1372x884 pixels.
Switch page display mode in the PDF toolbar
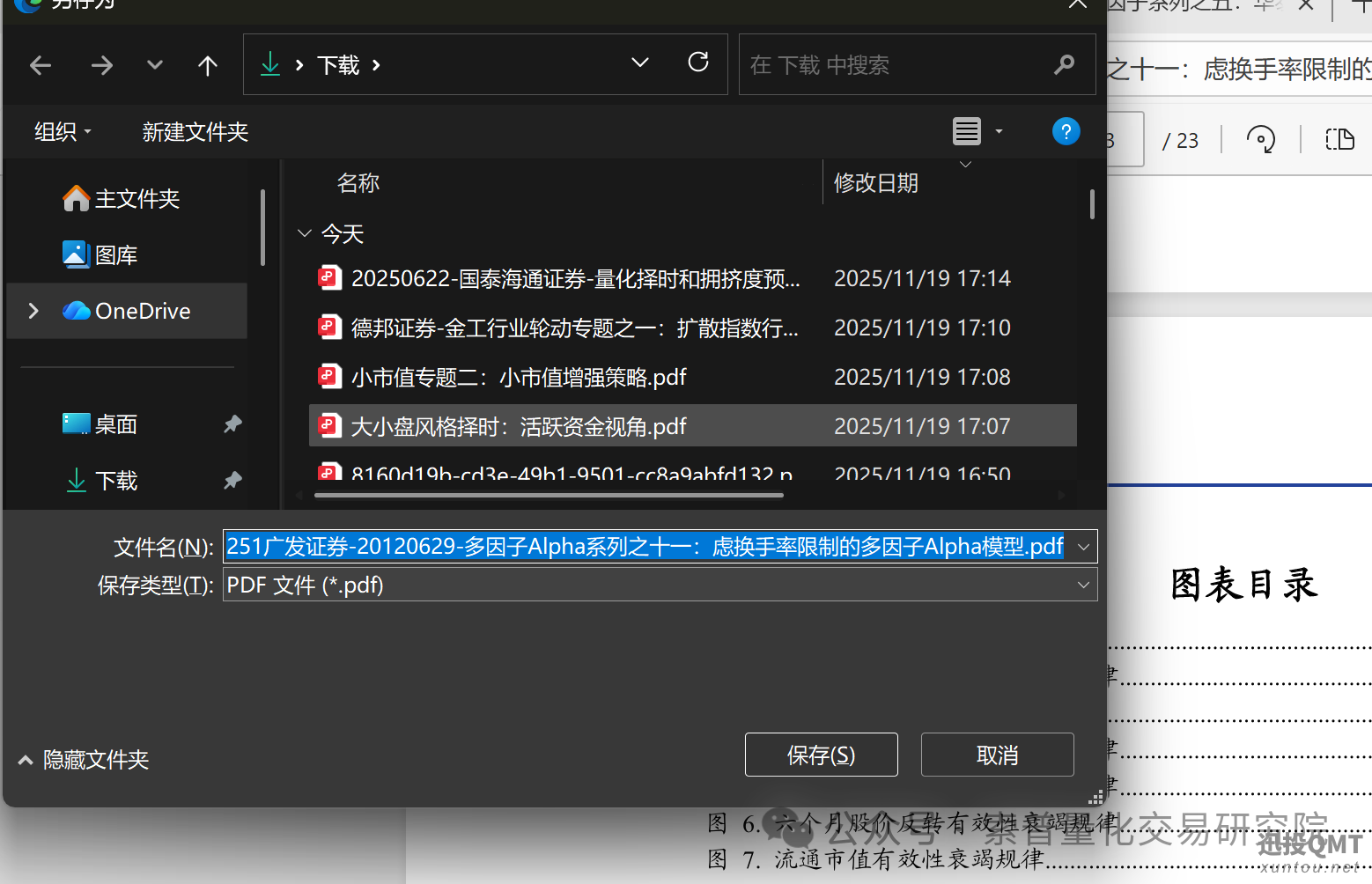[1340, 139]
